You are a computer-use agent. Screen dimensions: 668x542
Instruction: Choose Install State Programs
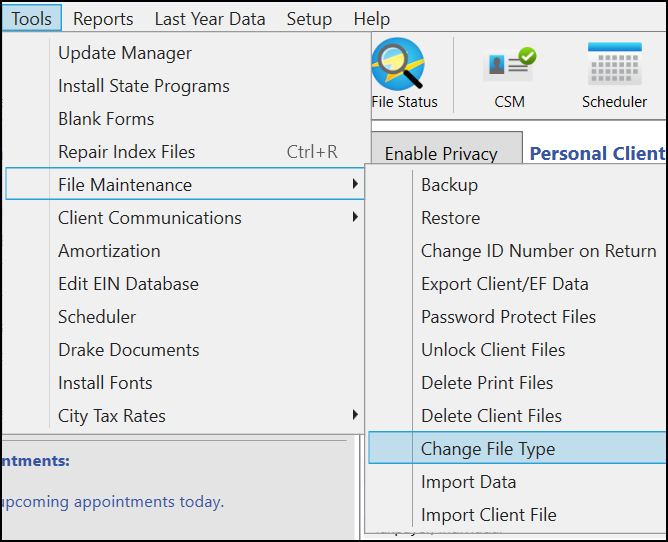pyautogui.click(x=185, y=86)
